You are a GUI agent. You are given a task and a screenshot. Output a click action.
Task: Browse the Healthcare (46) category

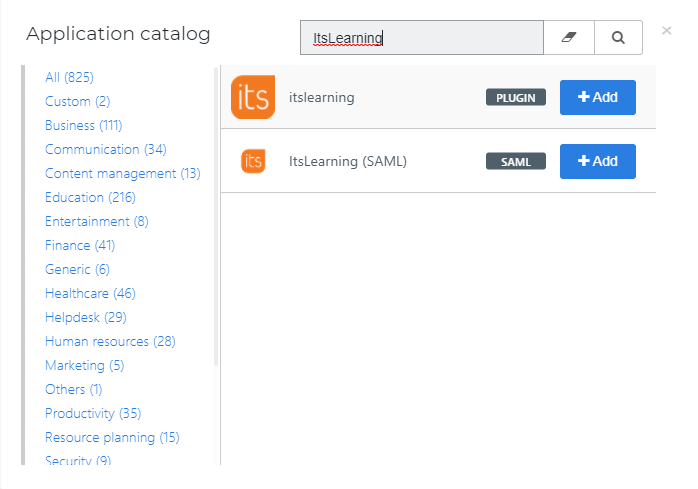tap(90, 294)
